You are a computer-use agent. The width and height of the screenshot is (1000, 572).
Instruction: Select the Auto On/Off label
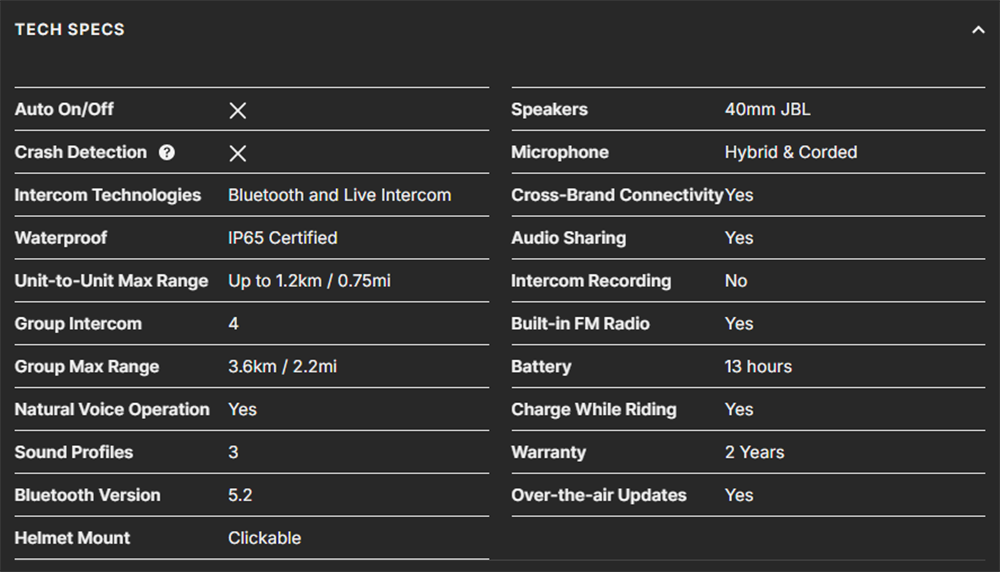[x=64, y=109]
